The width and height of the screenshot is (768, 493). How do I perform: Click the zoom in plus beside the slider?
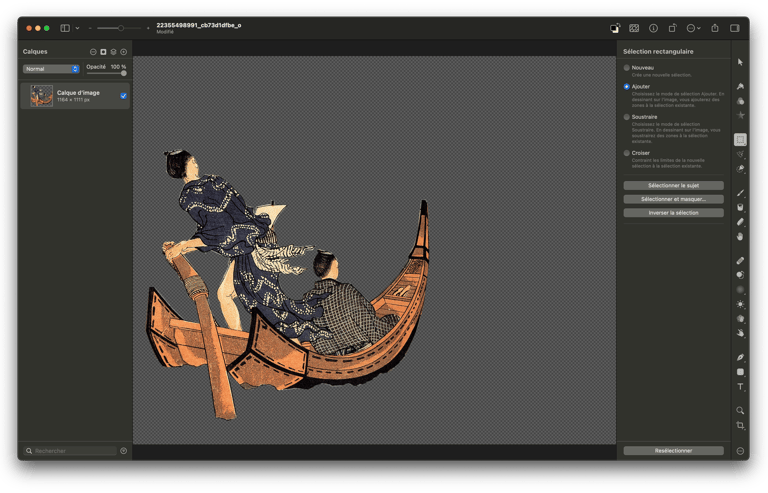(148, 28)
